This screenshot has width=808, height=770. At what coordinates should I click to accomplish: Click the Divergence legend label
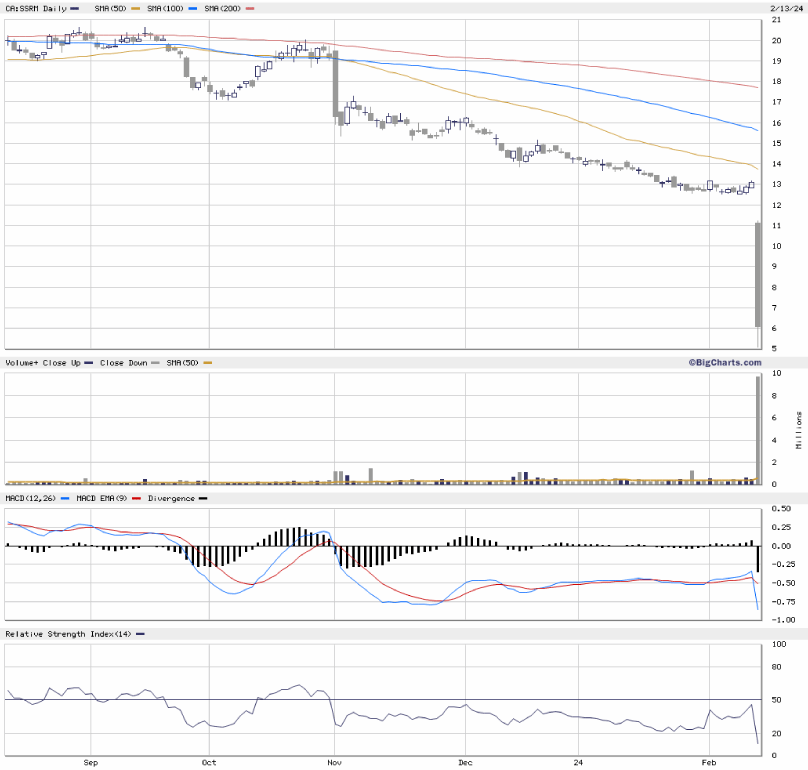coord(171,497)
